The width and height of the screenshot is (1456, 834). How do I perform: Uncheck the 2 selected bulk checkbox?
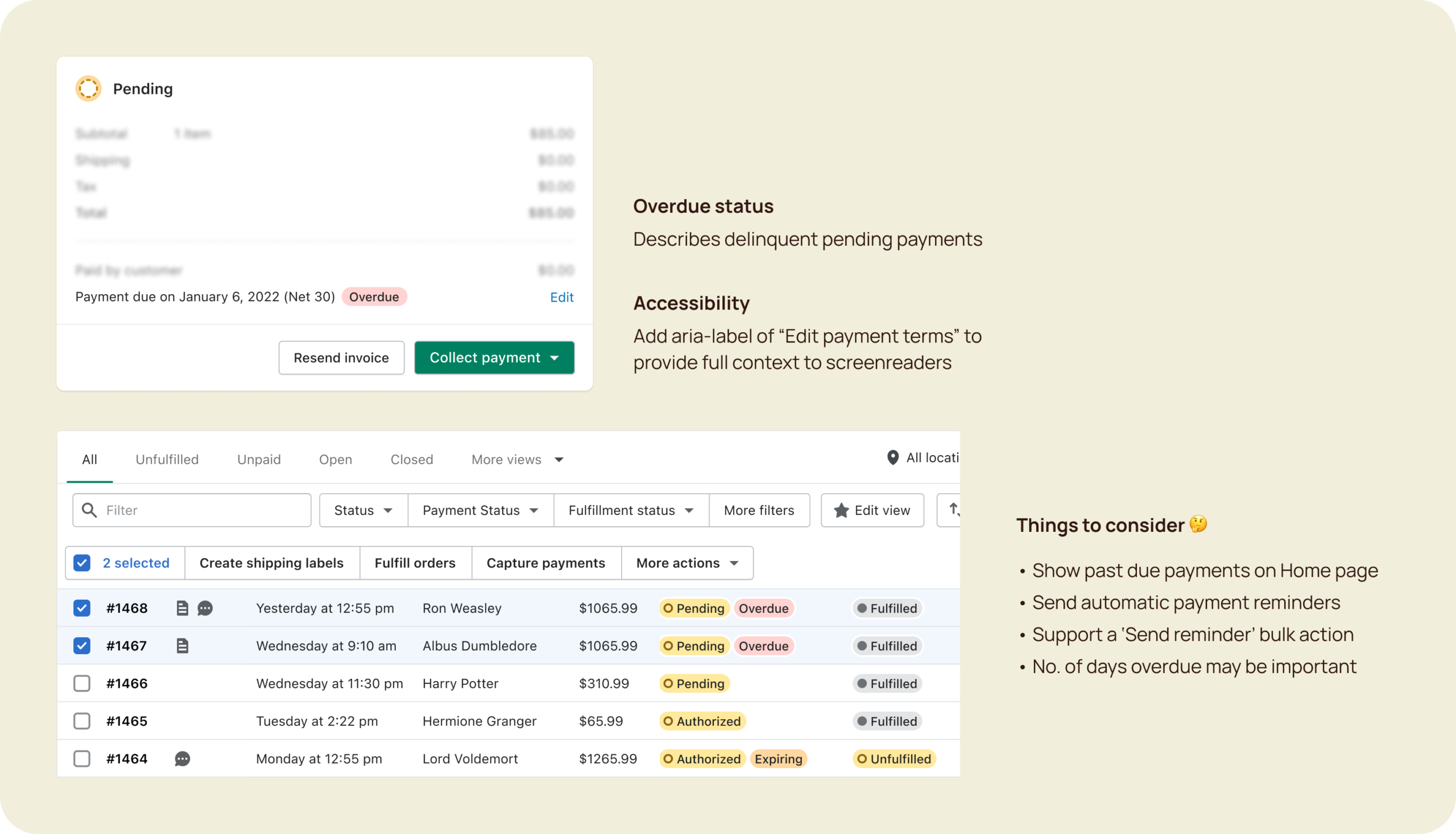tap(82, 563)
